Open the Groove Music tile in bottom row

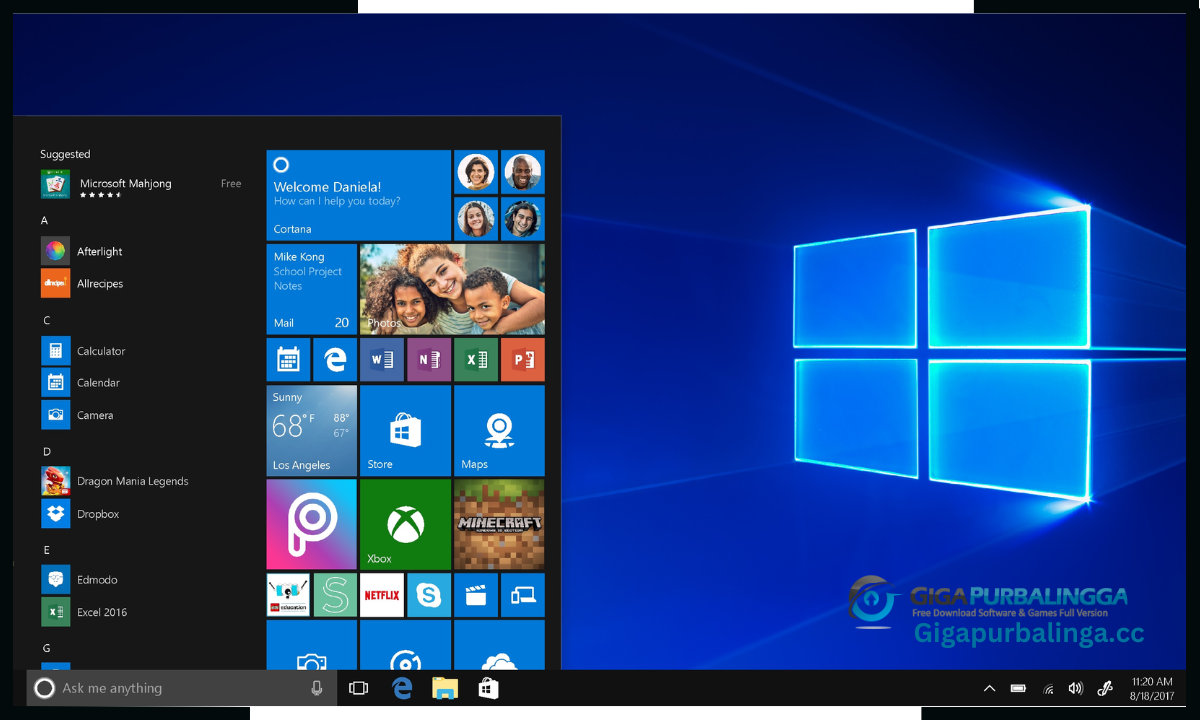405,645
